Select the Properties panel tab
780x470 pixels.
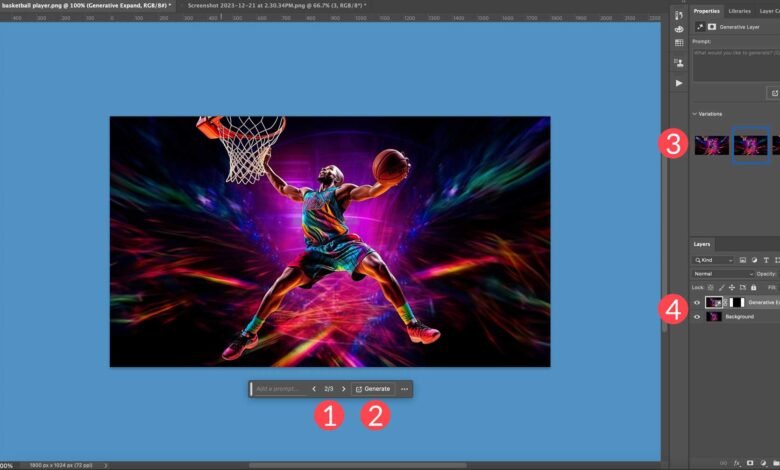pos(706,11)
